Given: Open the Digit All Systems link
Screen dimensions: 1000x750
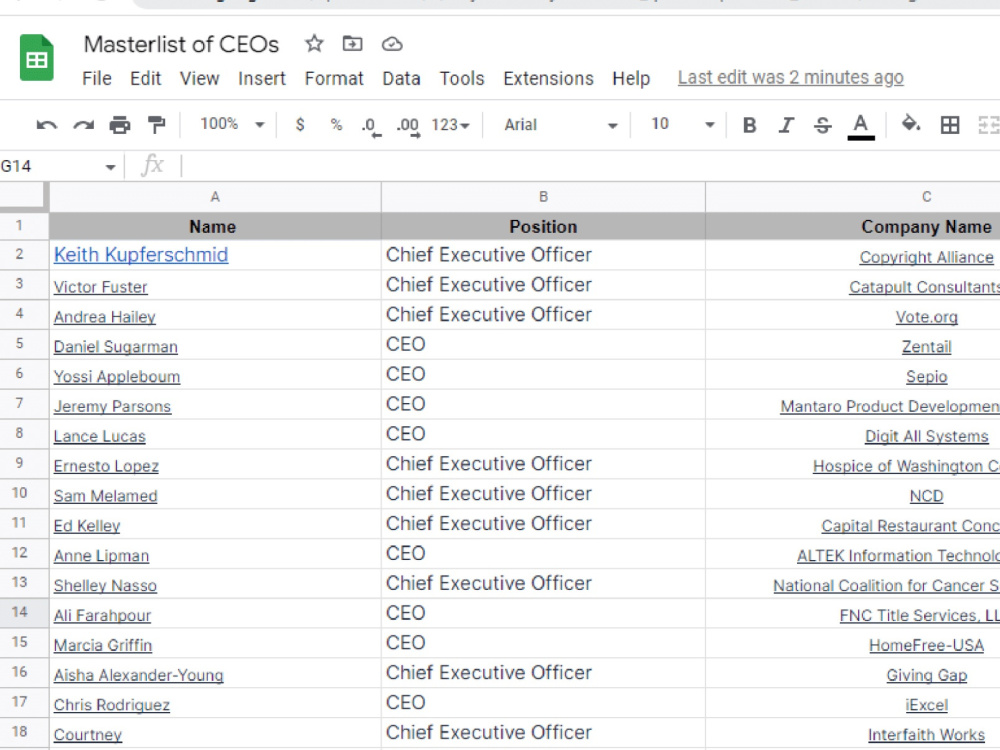Looking at the screenshot, I should (x=926, y=436).
